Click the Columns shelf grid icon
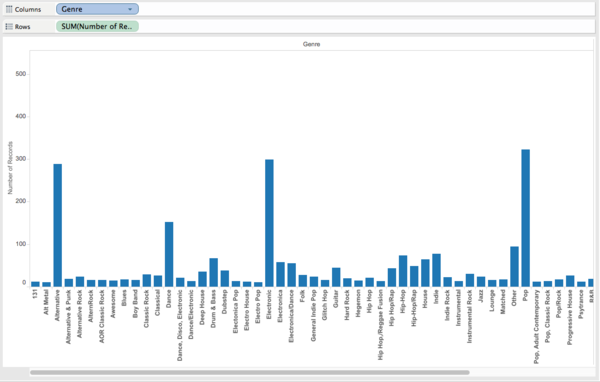The image size is (600, 382). coord(9,9)
